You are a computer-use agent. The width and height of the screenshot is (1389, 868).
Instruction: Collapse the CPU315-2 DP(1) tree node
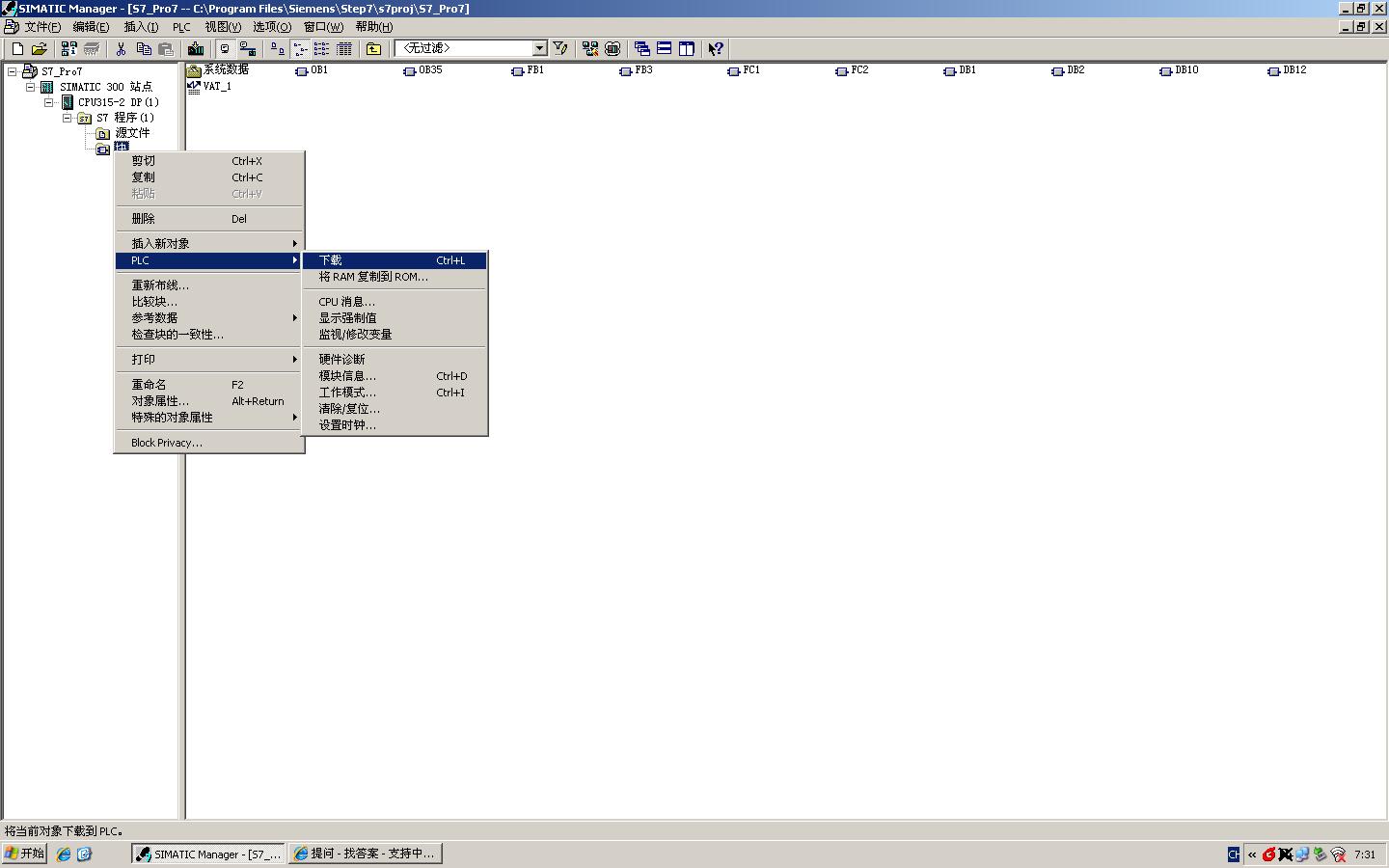tap(48, 102)
